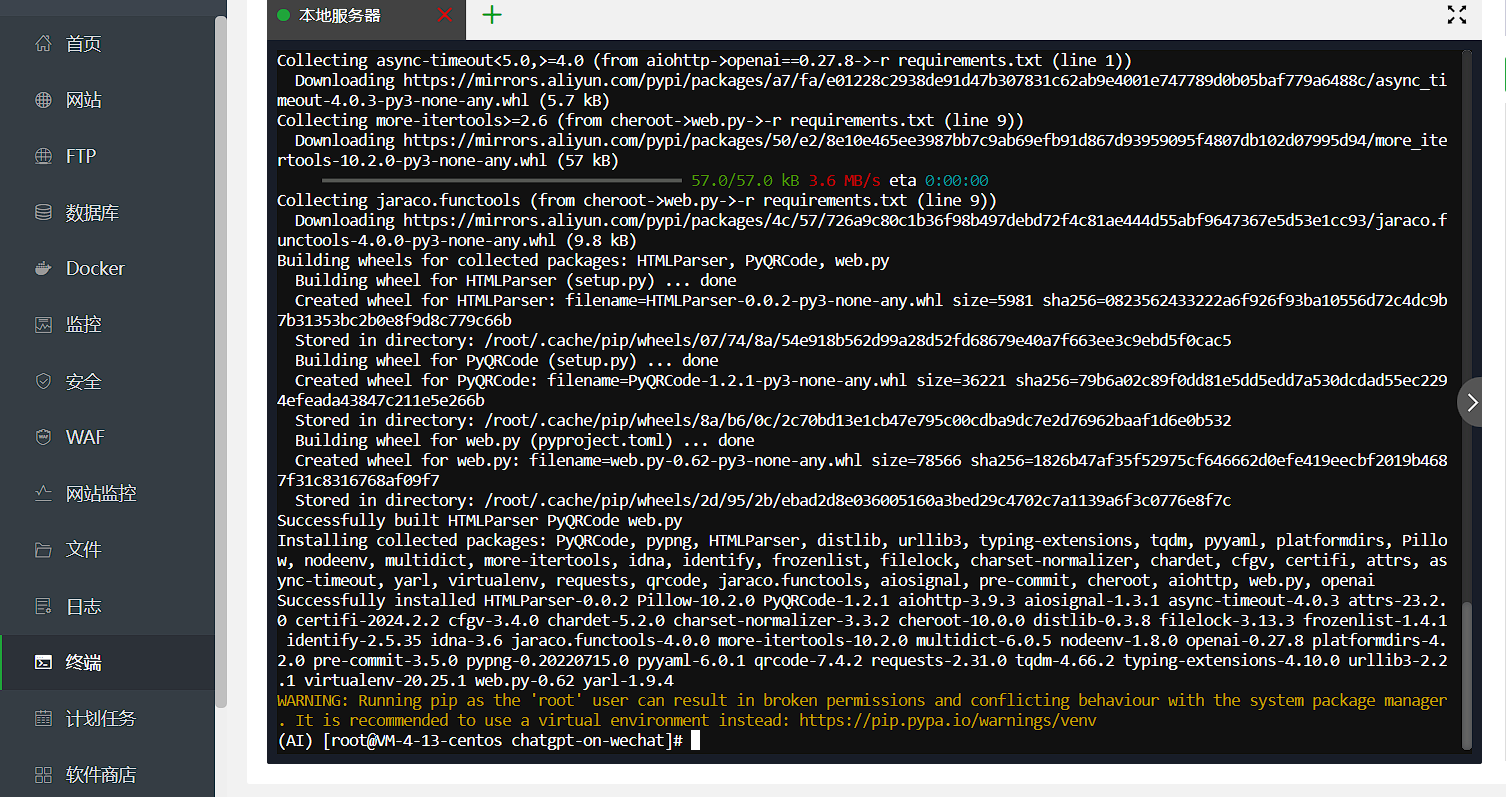The image size is (1506, 797).
Task: Open 软件商店 menu item
Action: coord(107,774)
